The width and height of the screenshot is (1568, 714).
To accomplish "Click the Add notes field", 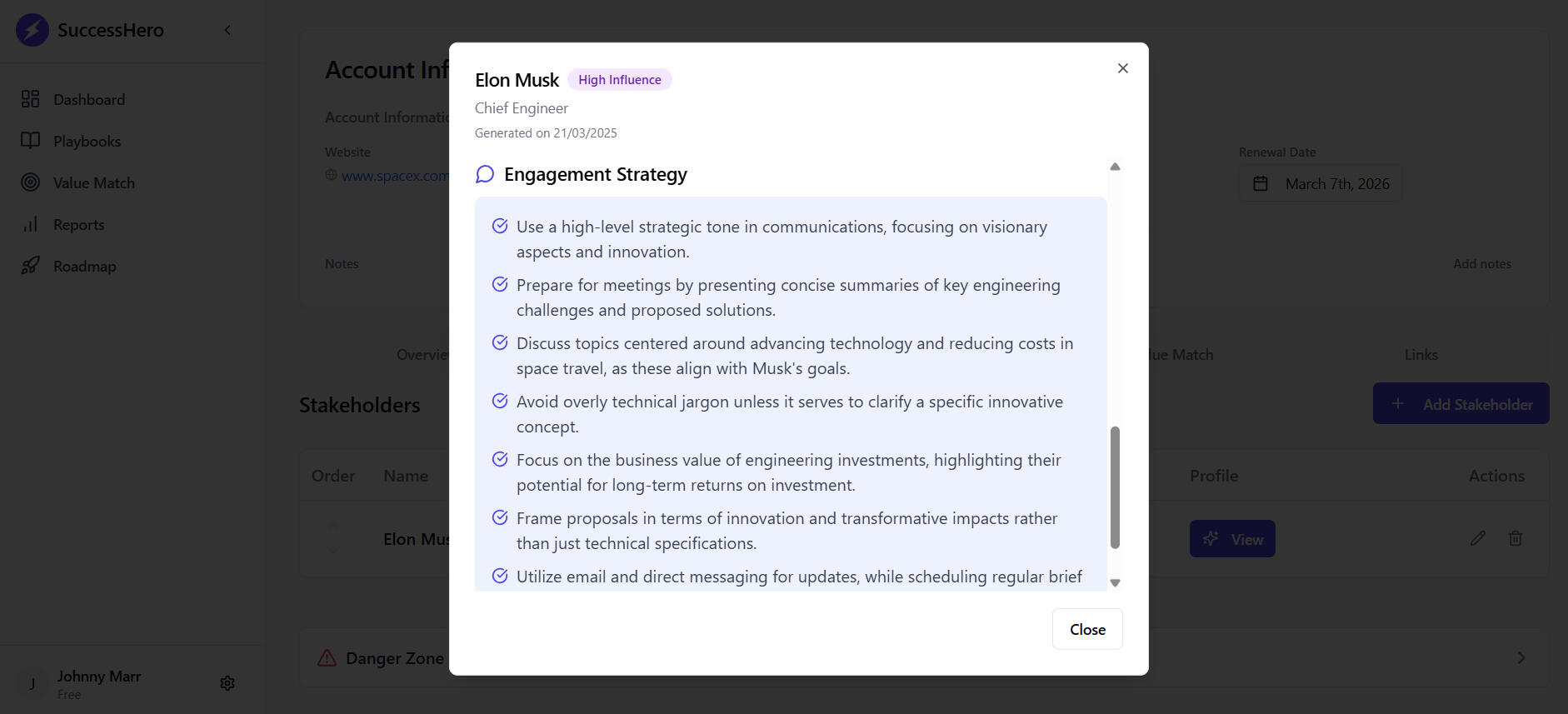I will coord(1481,264).
